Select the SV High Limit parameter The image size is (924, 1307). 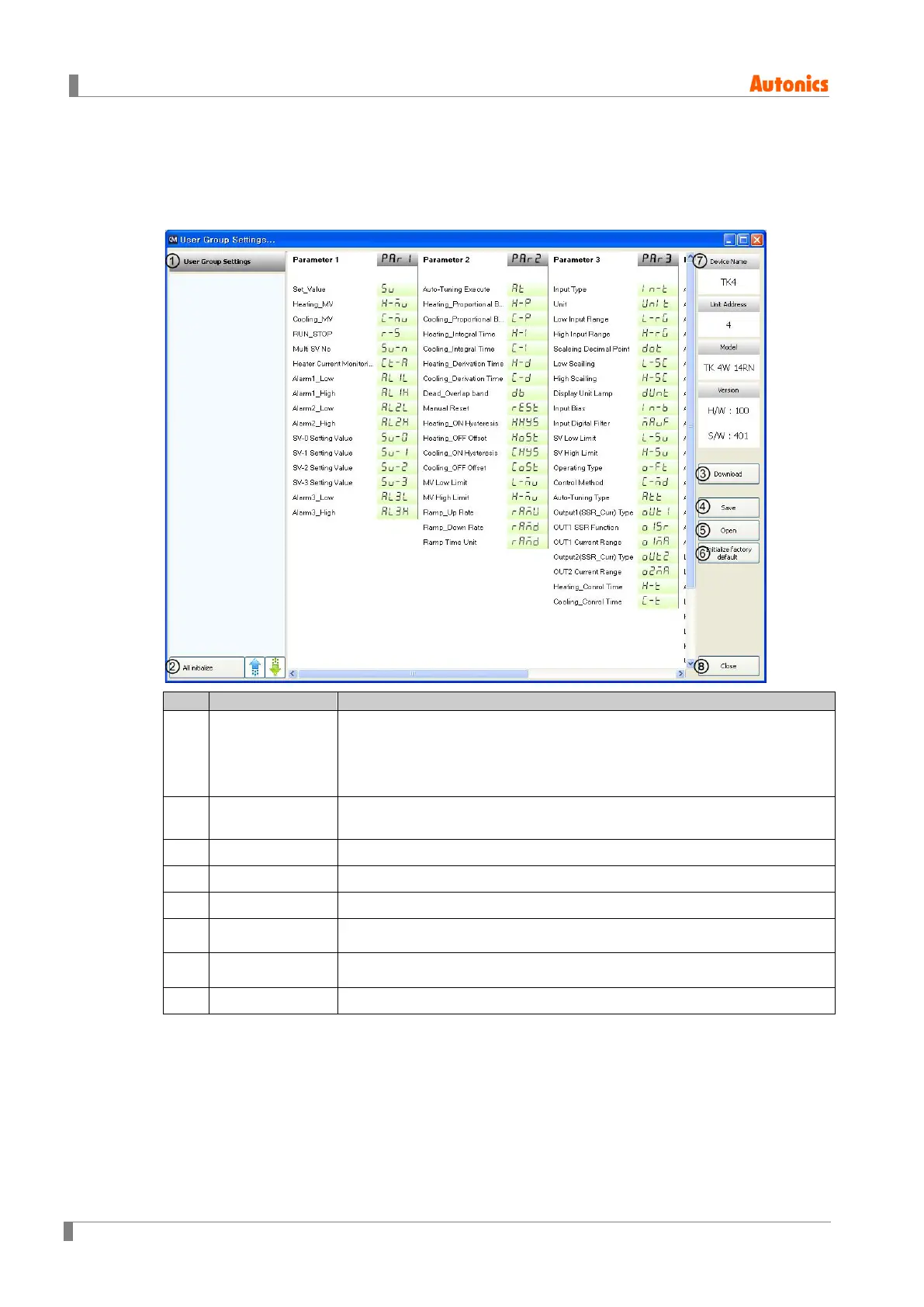point(575,453)
